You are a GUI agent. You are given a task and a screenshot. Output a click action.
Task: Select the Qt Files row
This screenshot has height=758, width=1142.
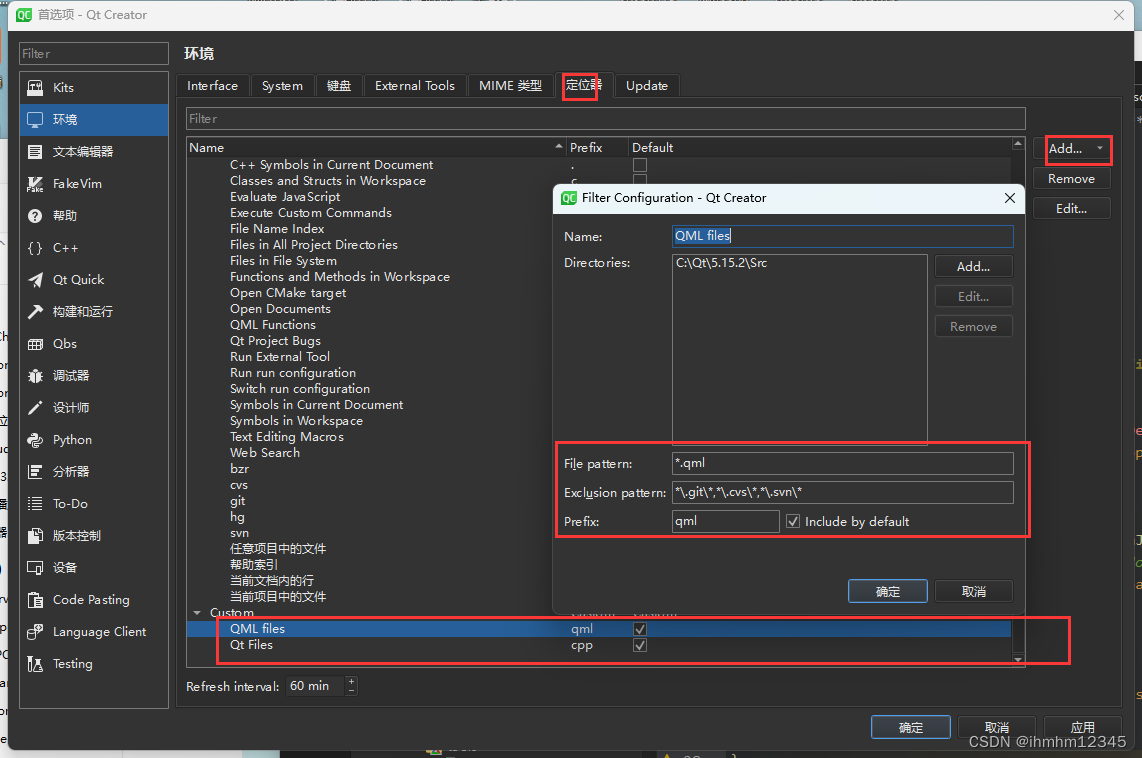[599, 645]
